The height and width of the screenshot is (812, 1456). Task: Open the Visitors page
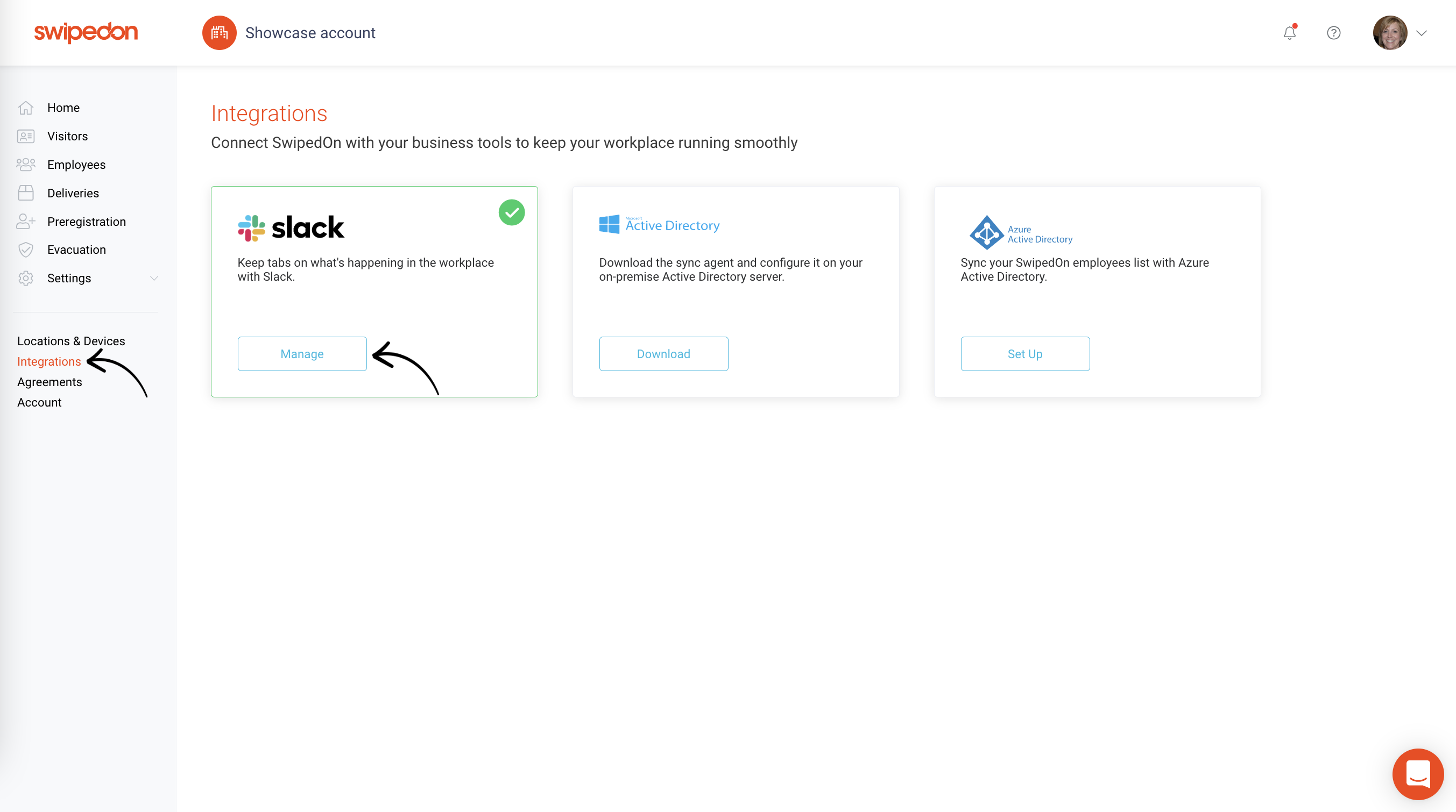pos(67,136)
